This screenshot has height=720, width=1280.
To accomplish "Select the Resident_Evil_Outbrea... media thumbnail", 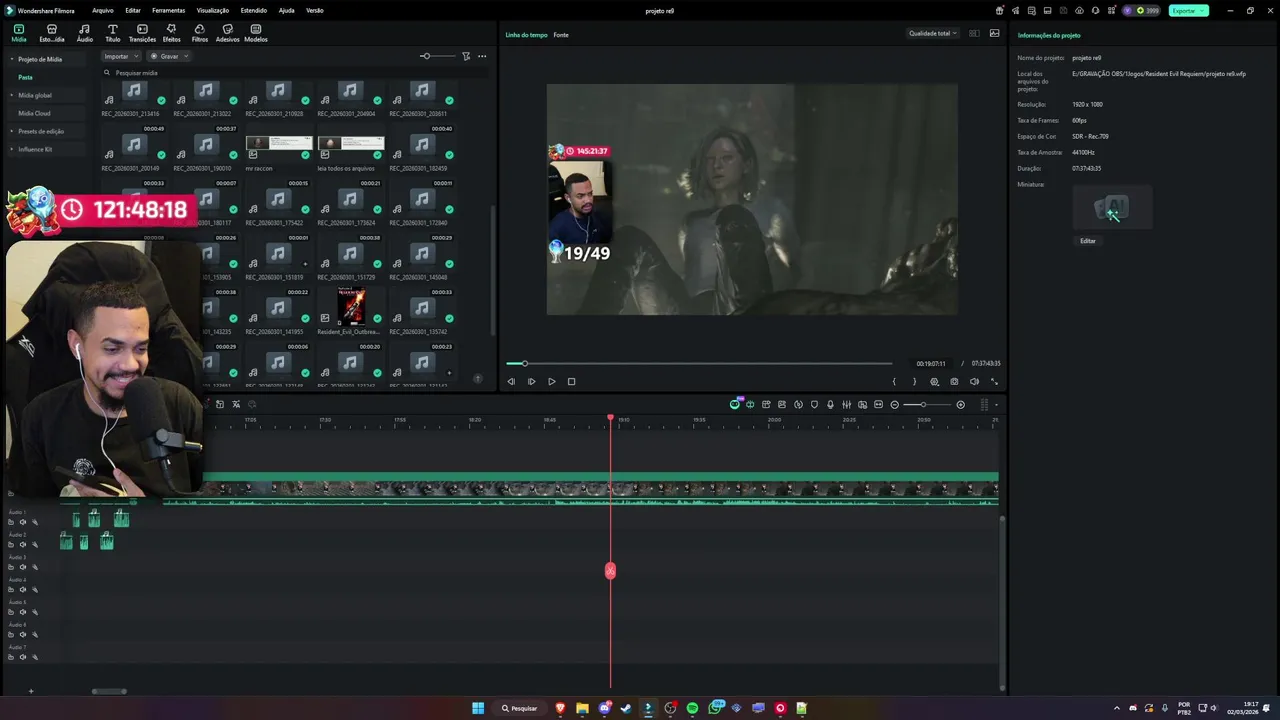I will click(350, 307).
